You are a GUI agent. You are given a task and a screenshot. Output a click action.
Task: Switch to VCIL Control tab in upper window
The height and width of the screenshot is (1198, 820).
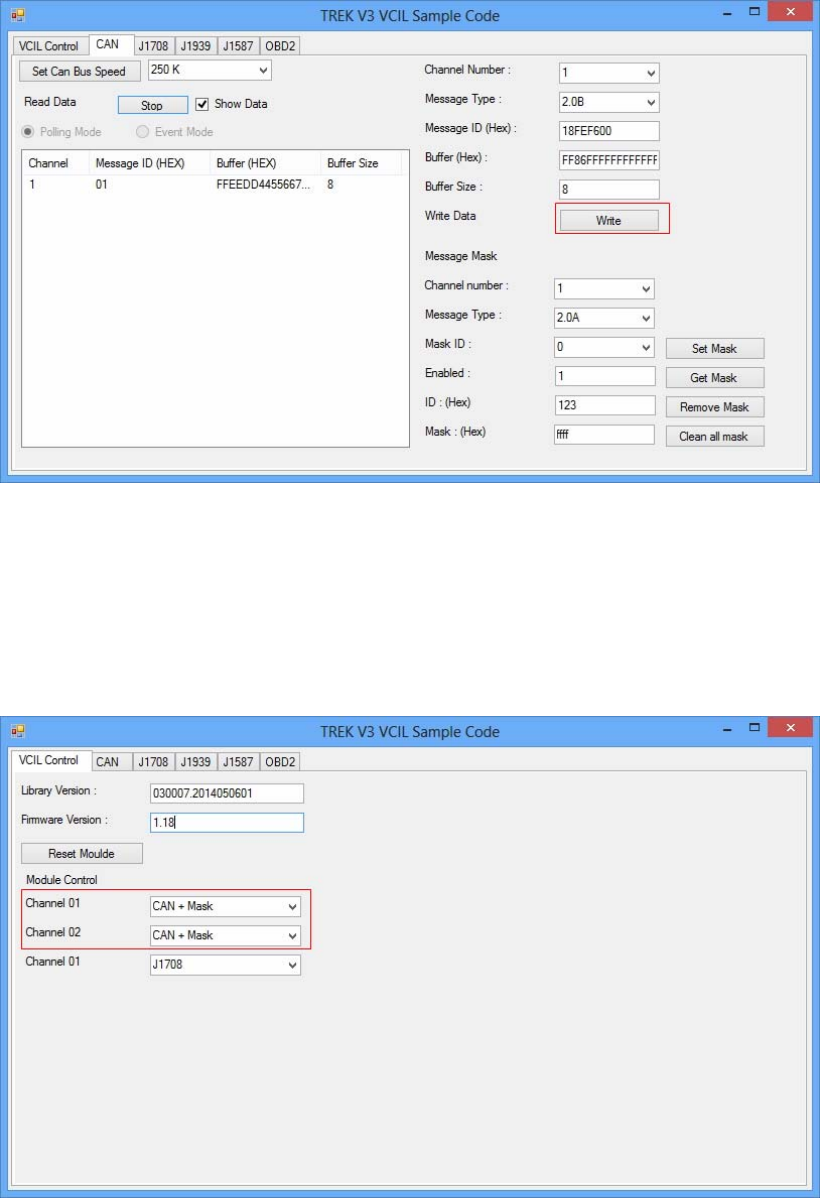[49, 46]
